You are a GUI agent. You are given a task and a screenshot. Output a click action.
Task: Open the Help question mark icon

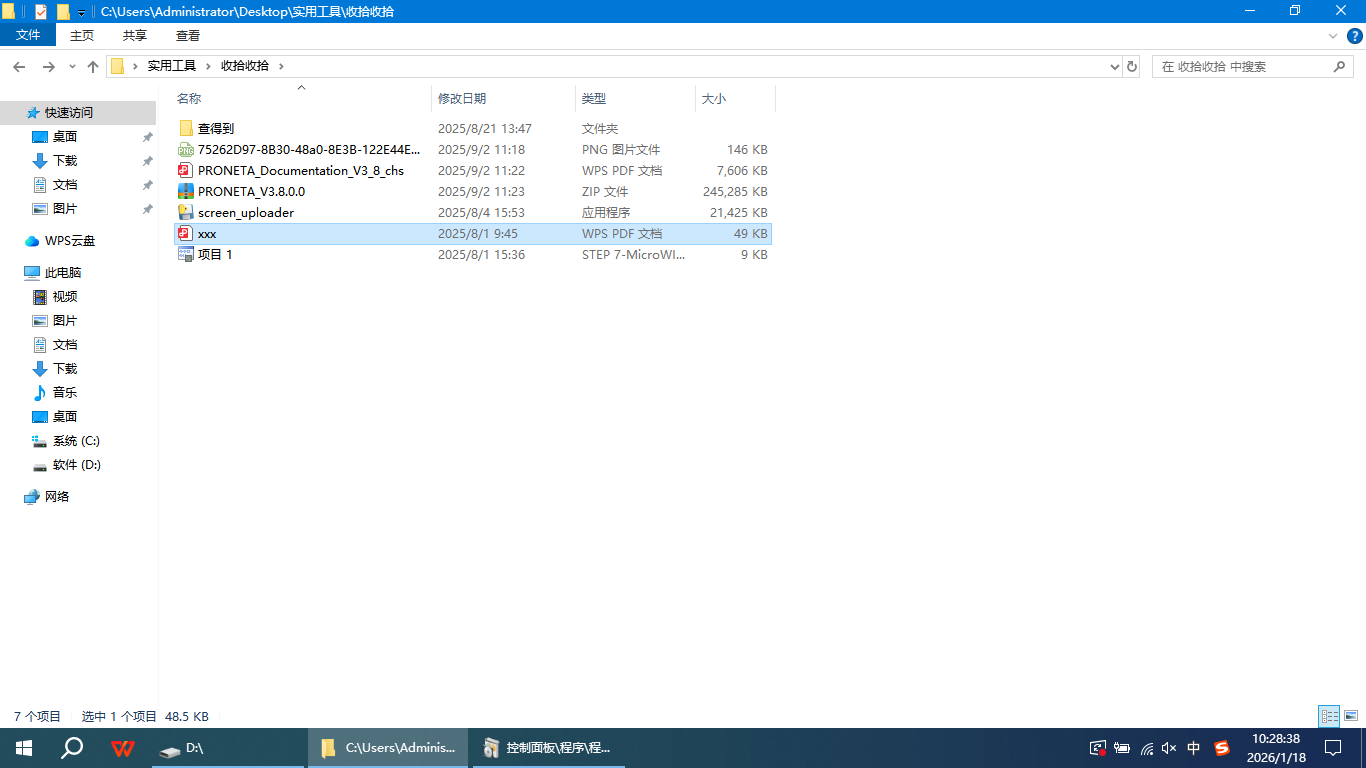click(1354, 35)
